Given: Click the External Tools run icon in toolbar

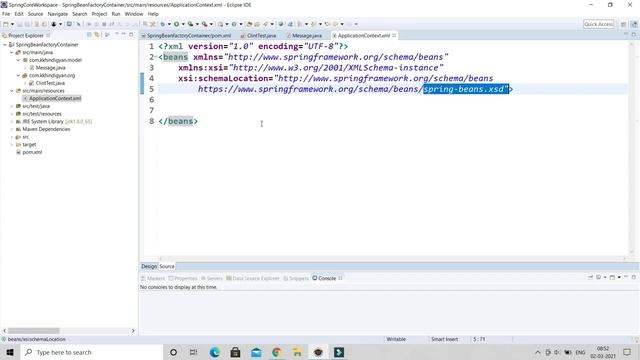Looking at the screenshot, I should [204, 24].
